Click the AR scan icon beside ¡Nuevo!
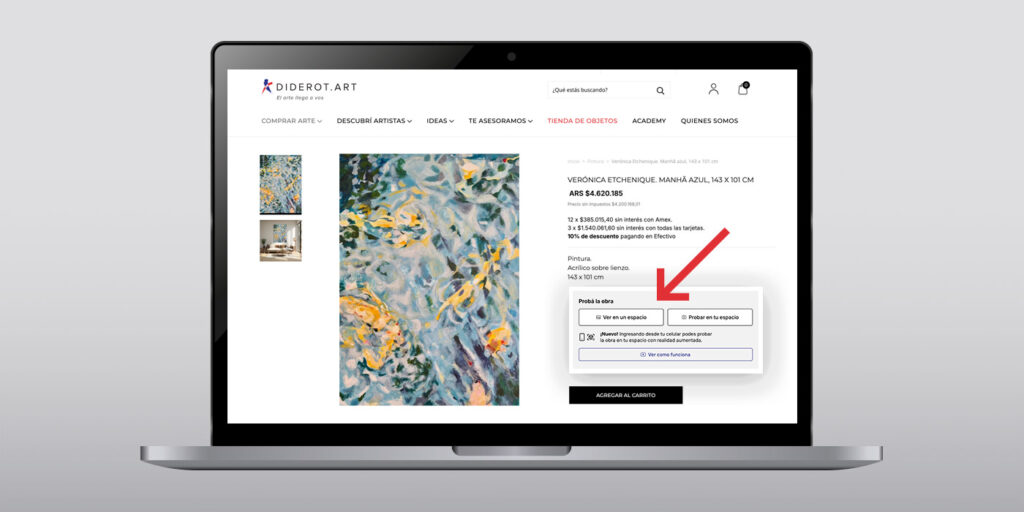1024x512 pixels. (591, 337)
